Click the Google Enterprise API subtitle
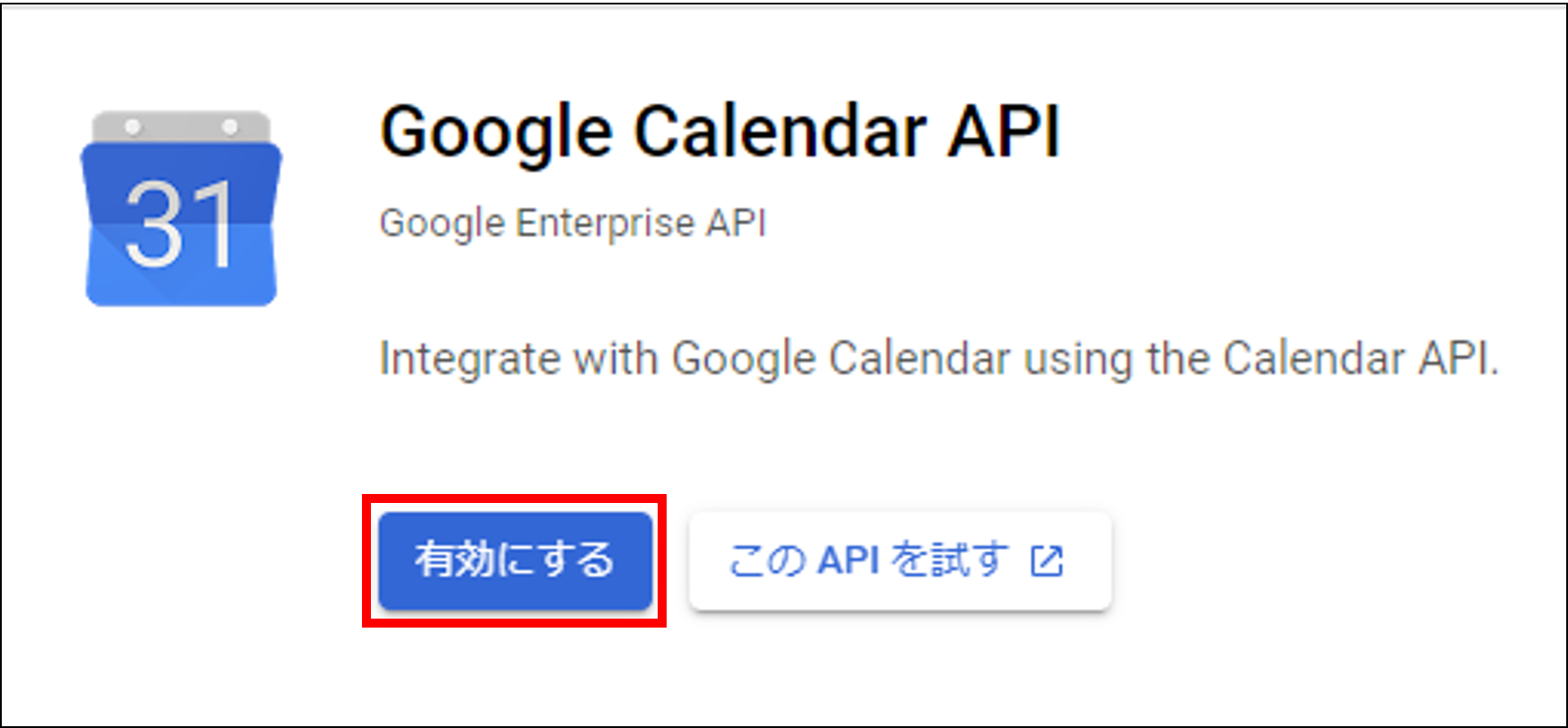Screen dimensions: 1568x728 coord(573,223)
